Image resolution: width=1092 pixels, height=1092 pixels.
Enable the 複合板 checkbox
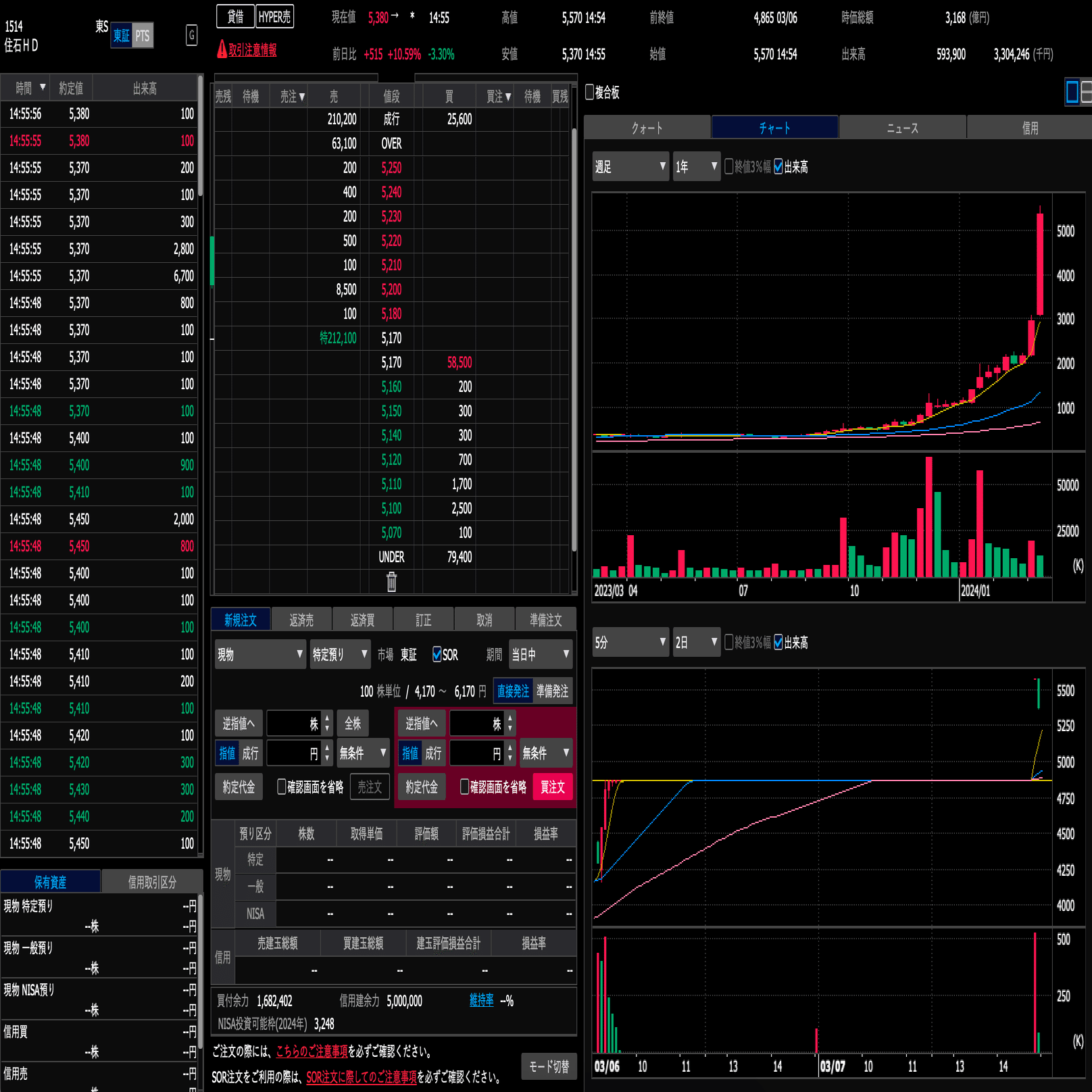pyautogui.click(x=590, y=92)
